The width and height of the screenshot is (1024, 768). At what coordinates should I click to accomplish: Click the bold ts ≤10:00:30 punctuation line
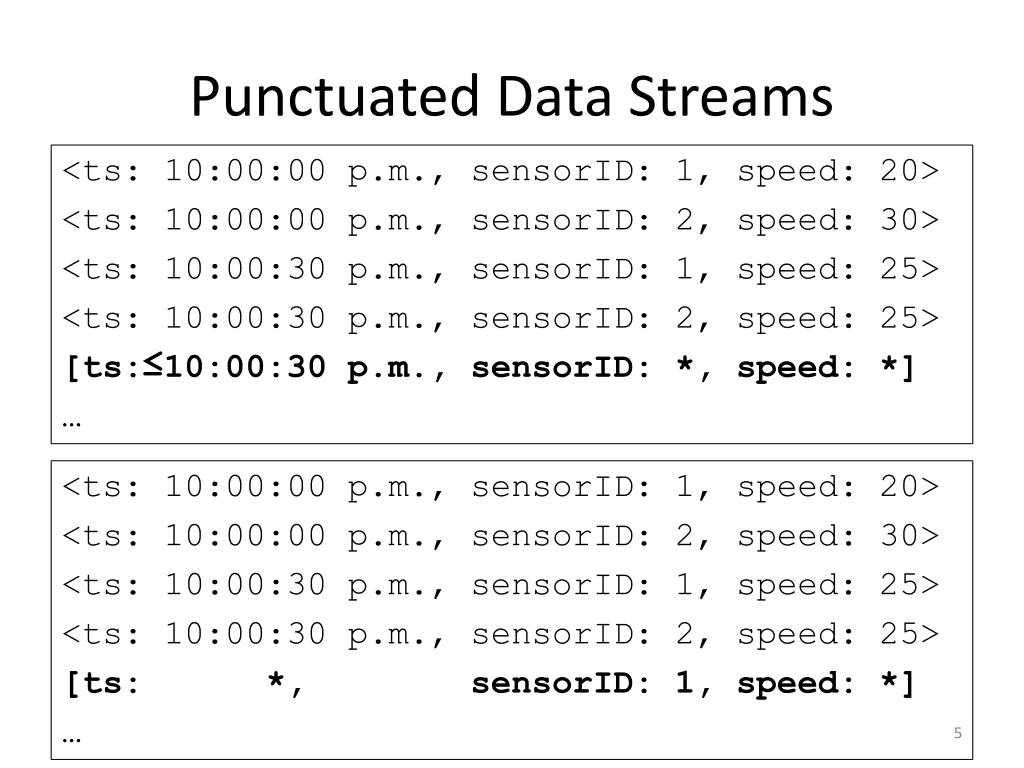[x=490, y=367]
